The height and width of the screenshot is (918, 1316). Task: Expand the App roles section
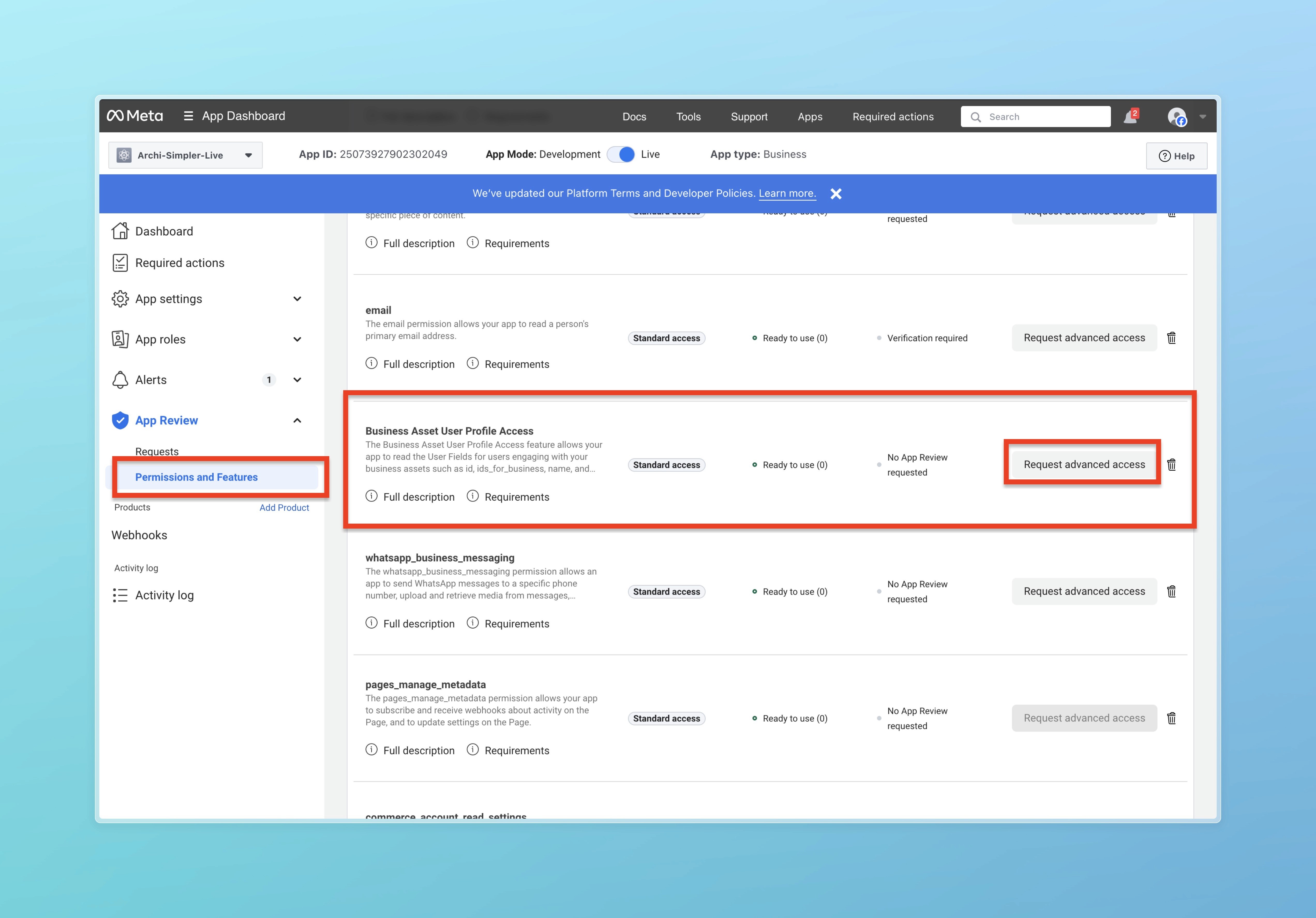[297, 339]
